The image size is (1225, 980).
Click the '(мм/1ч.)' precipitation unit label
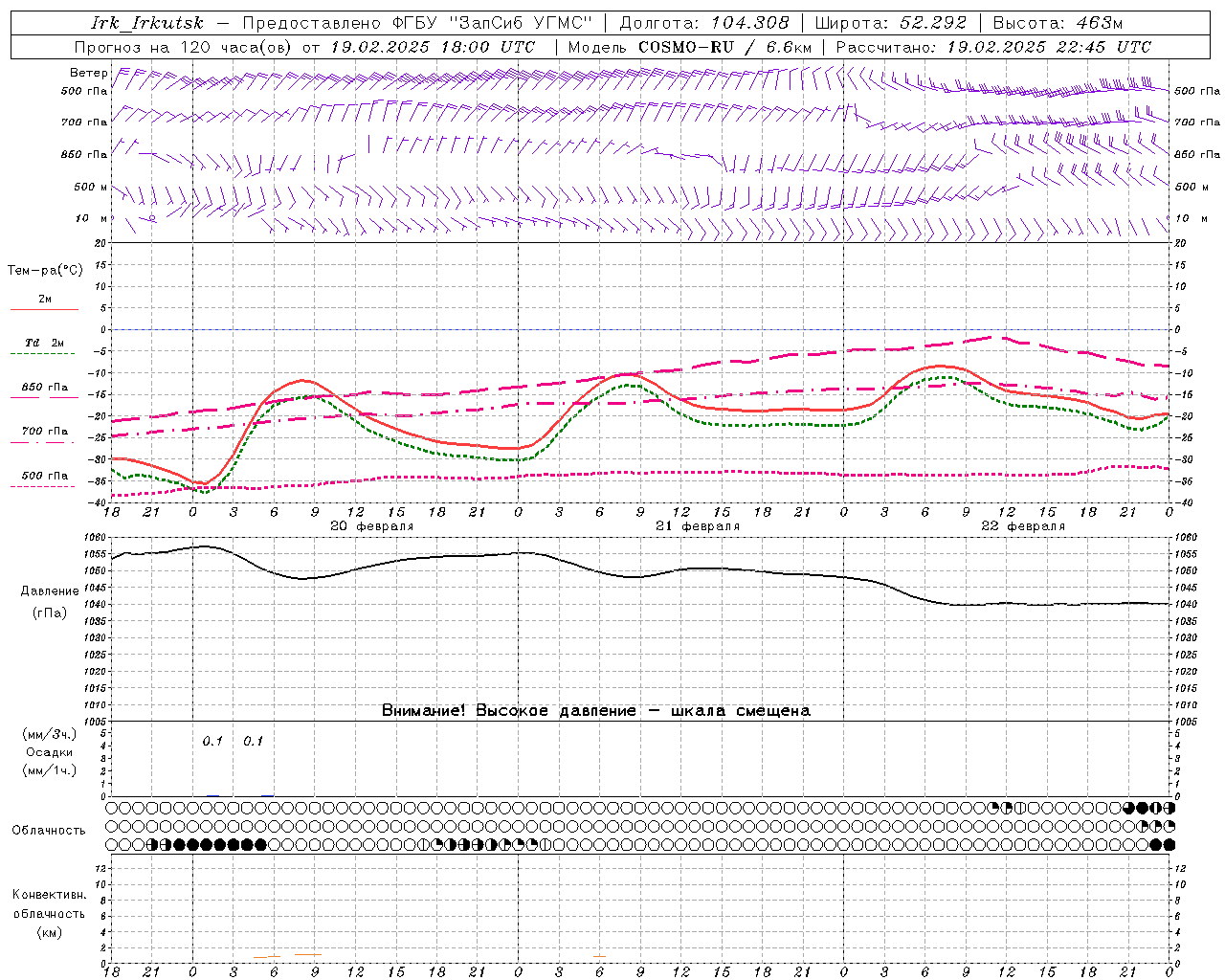[x=50, y=770]
